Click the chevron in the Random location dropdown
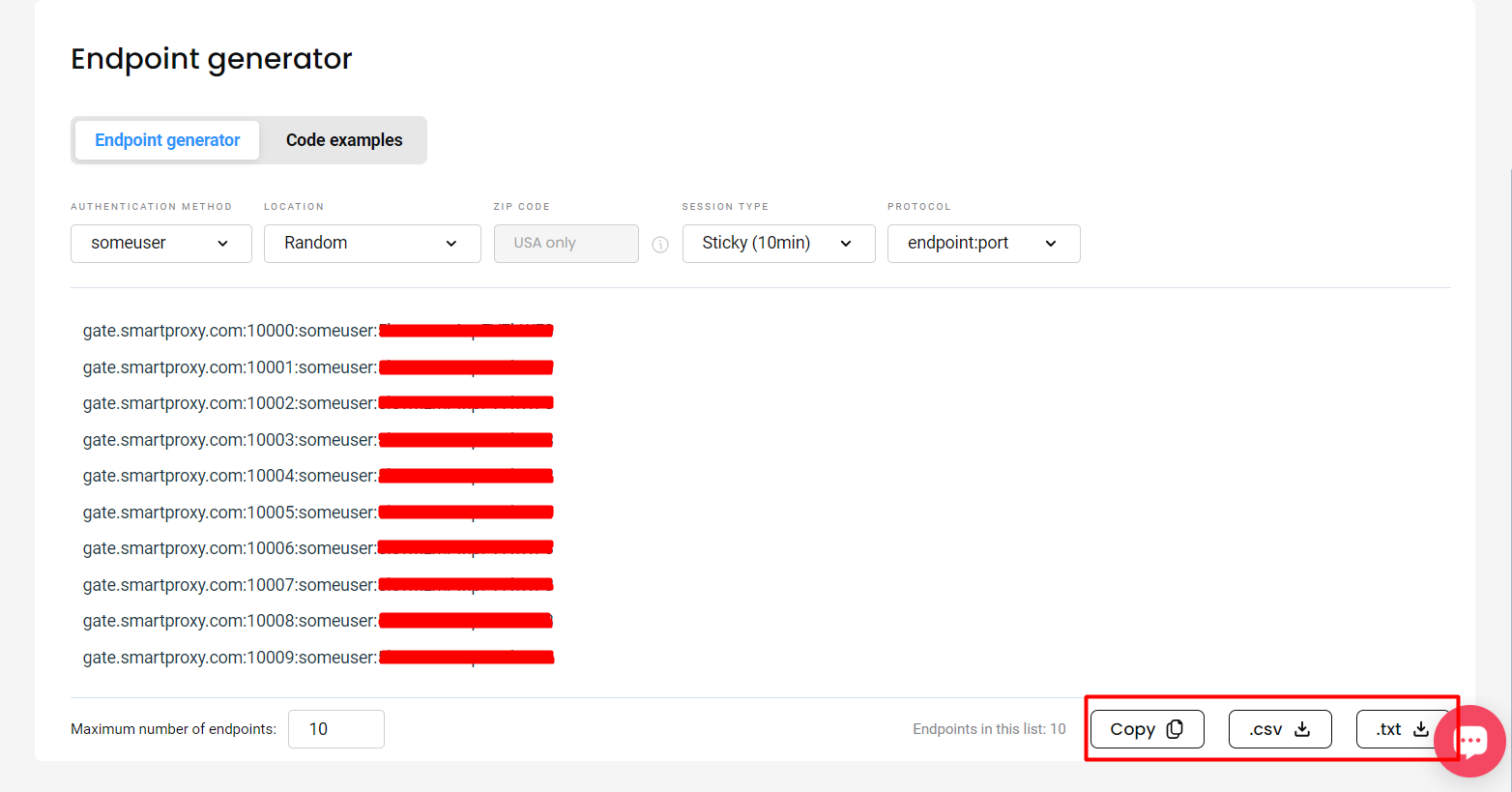This screenshot has width=1512, height=792. [451, 244]
